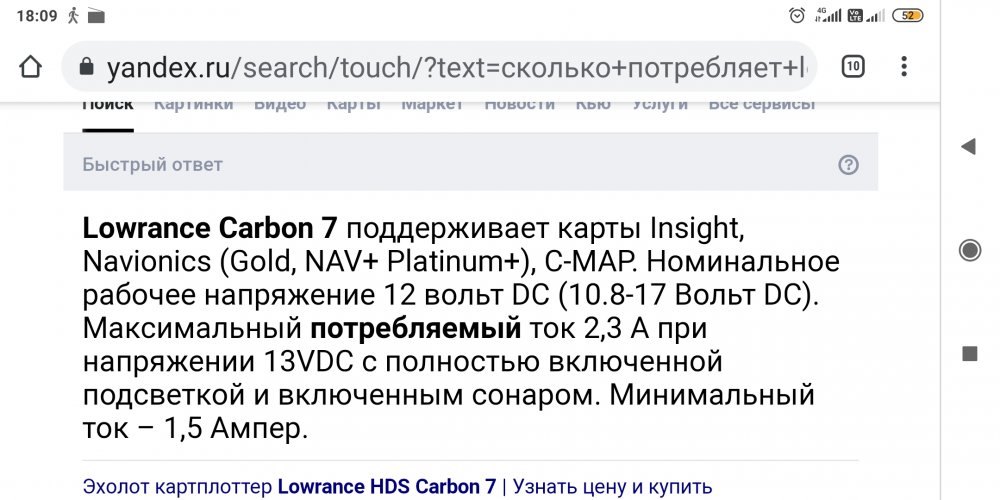Open the tab switcher showing 10 tabs

coord(852,67)
